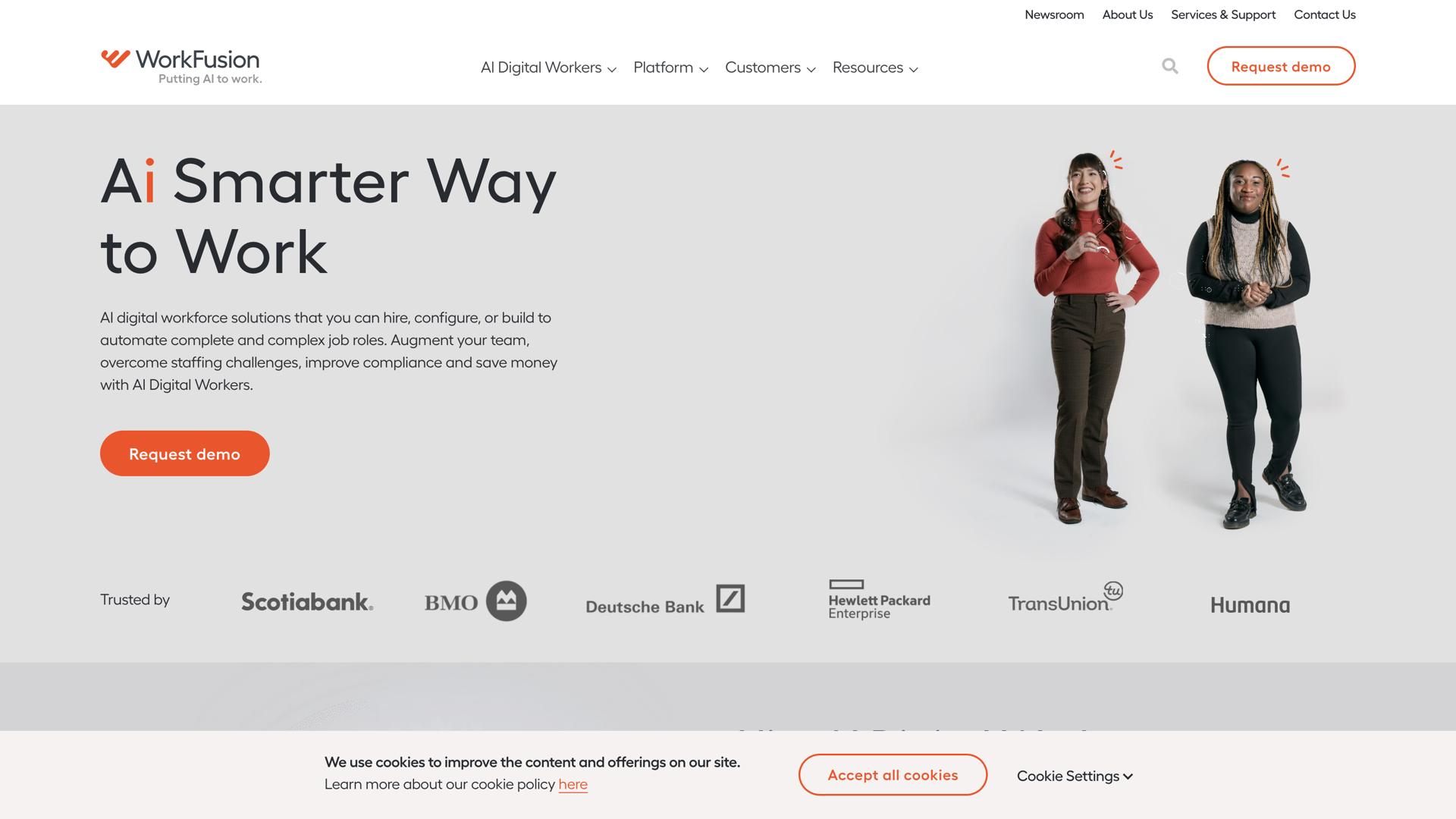
Task: Expand the Platform dropdown menu
Action: pyautogui.click(x=670, y=67)
